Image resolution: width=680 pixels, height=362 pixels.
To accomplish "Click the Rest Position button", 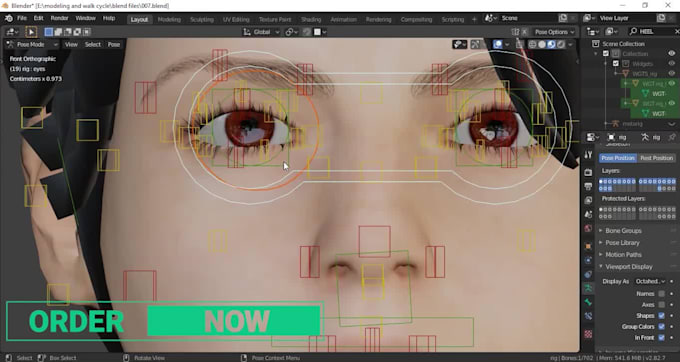I will (x=657, y=158).
